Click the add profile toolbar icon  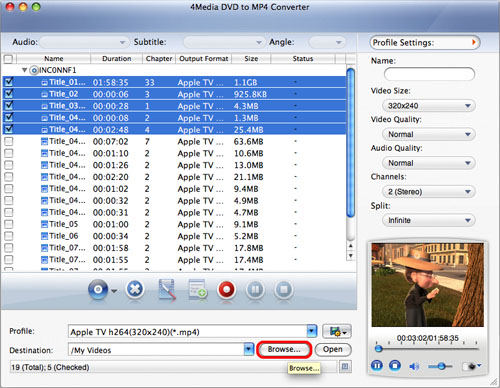[197, 289]
